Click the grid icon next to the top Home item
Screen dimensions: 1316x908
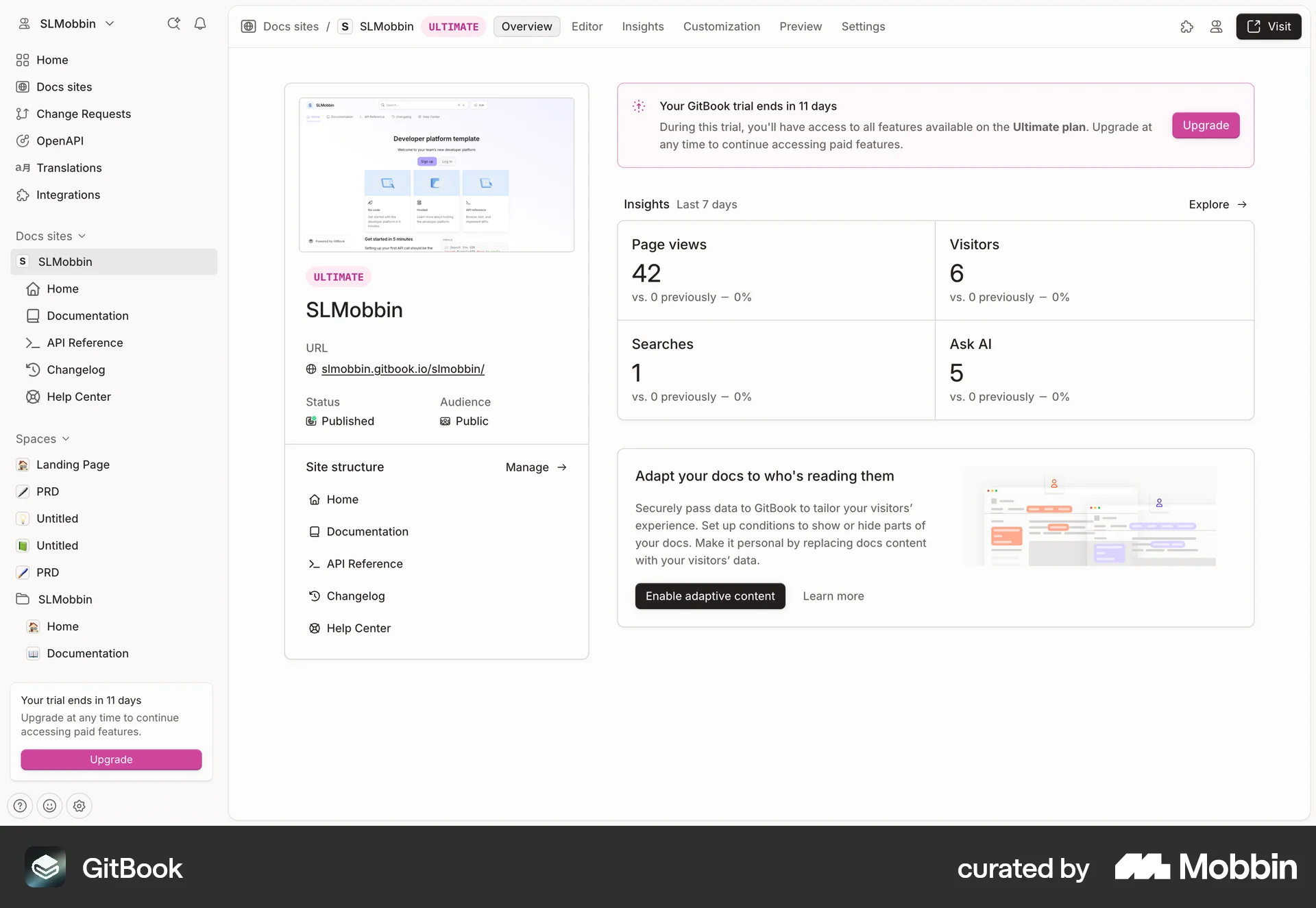[x=23, y=60]
